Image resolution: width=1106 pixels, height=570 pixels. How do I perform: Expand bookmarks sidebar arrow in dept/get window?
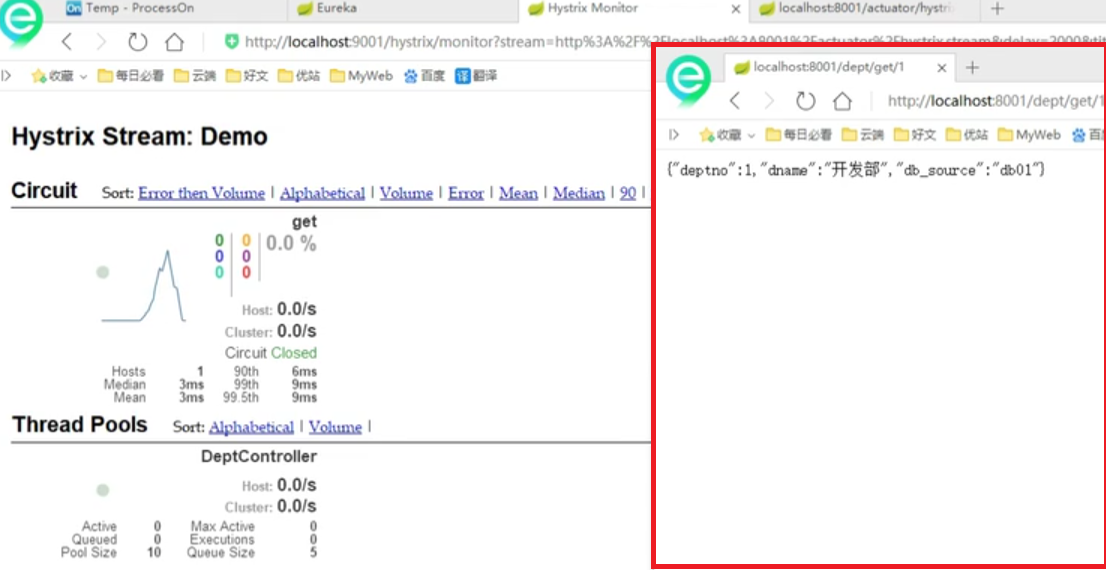pos(674,135)
